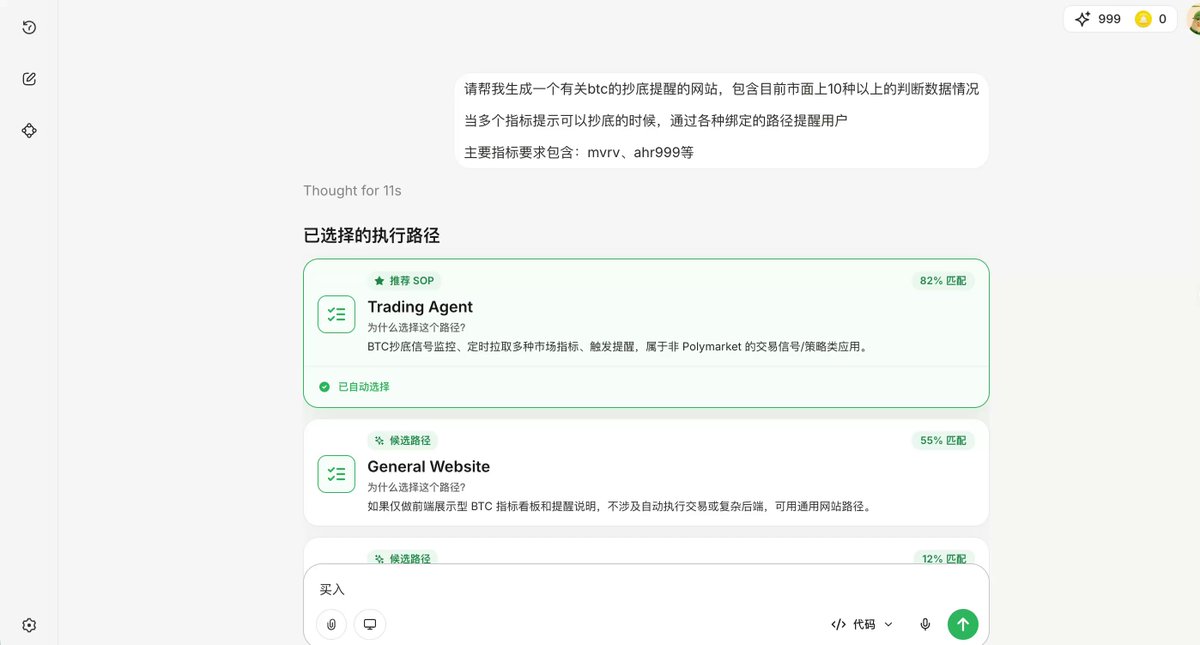The height and width of the screenshot is (645, 1200).
Task: Click the green check beside 已自动选择
Action: 324,386
